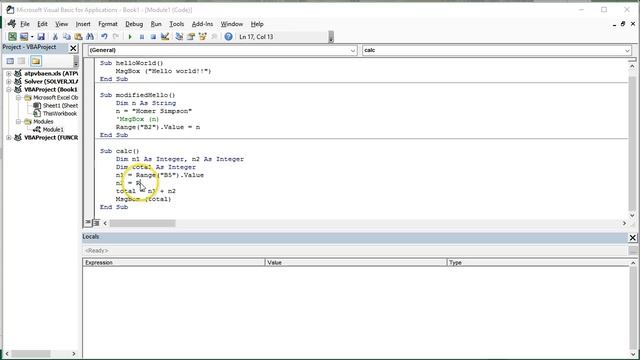Collapse the Microsoft Excel Objects folder
Viewport: 640px width, 360px height.
[18, 98]
